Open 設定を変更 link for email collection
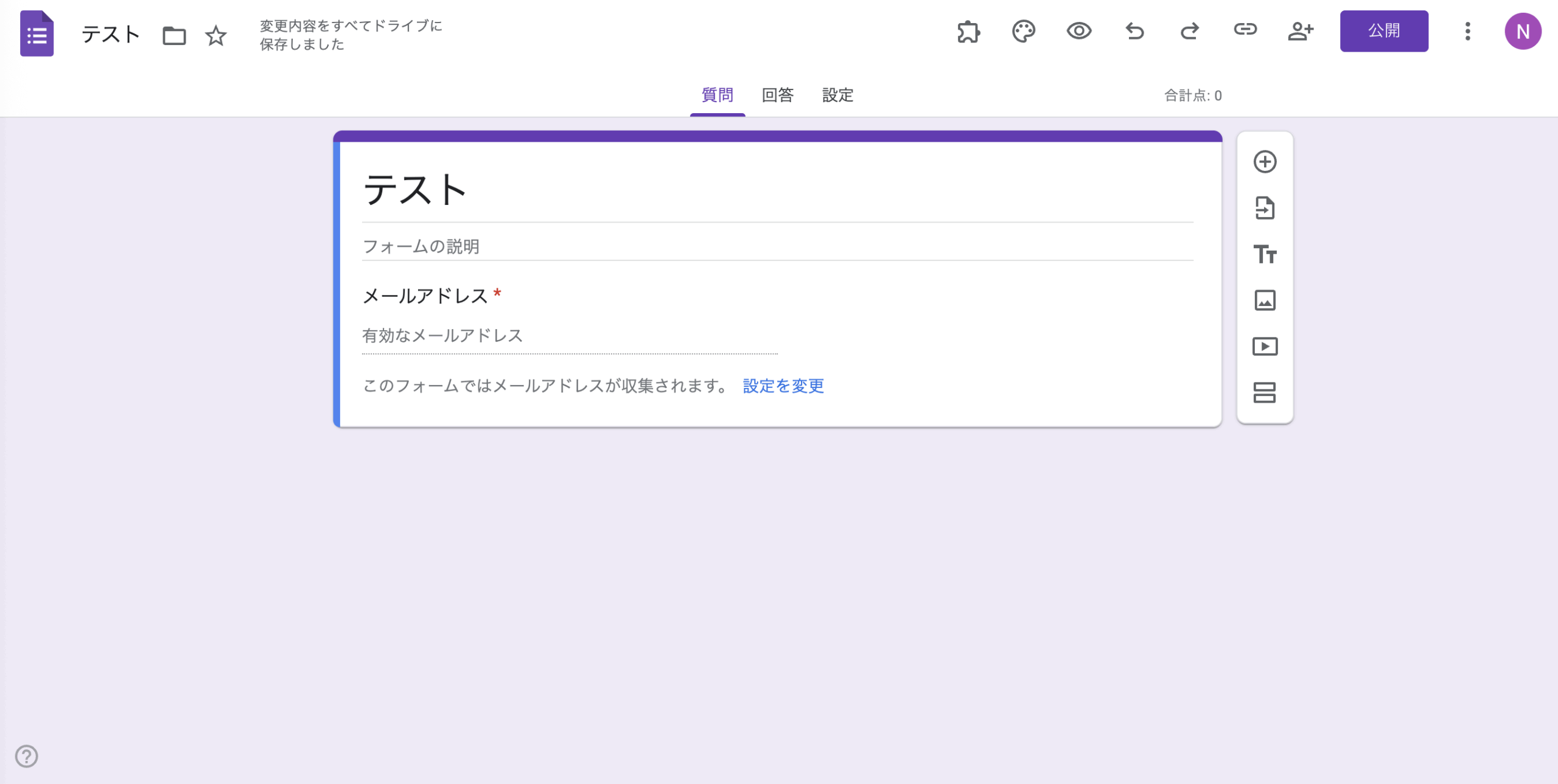 [x=783, y=386]
